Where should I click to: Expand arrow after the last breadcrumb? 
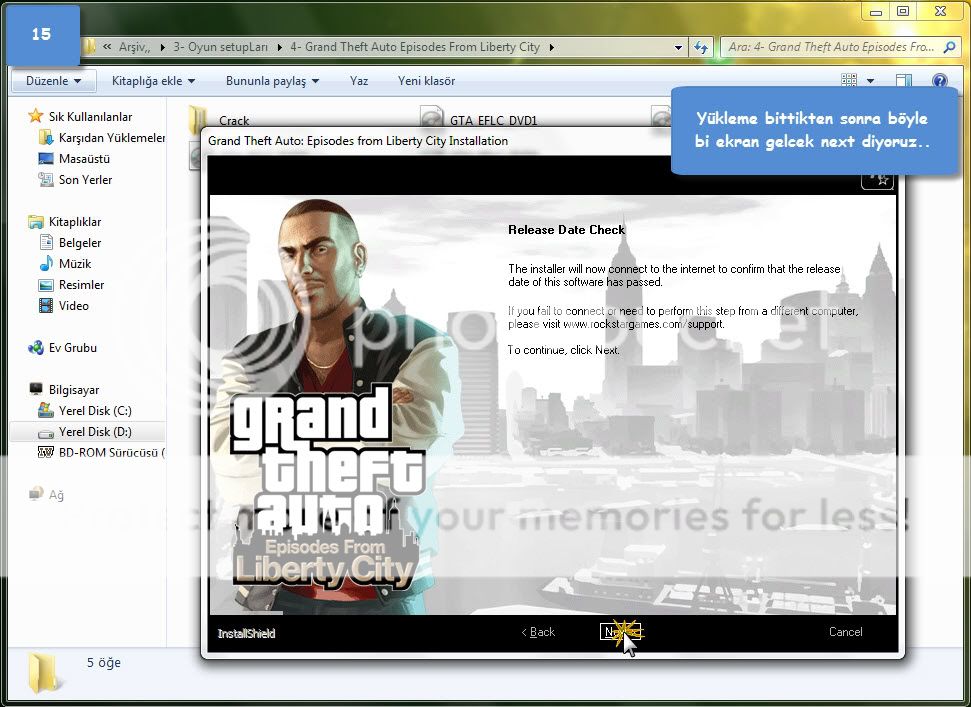(551, 47)
